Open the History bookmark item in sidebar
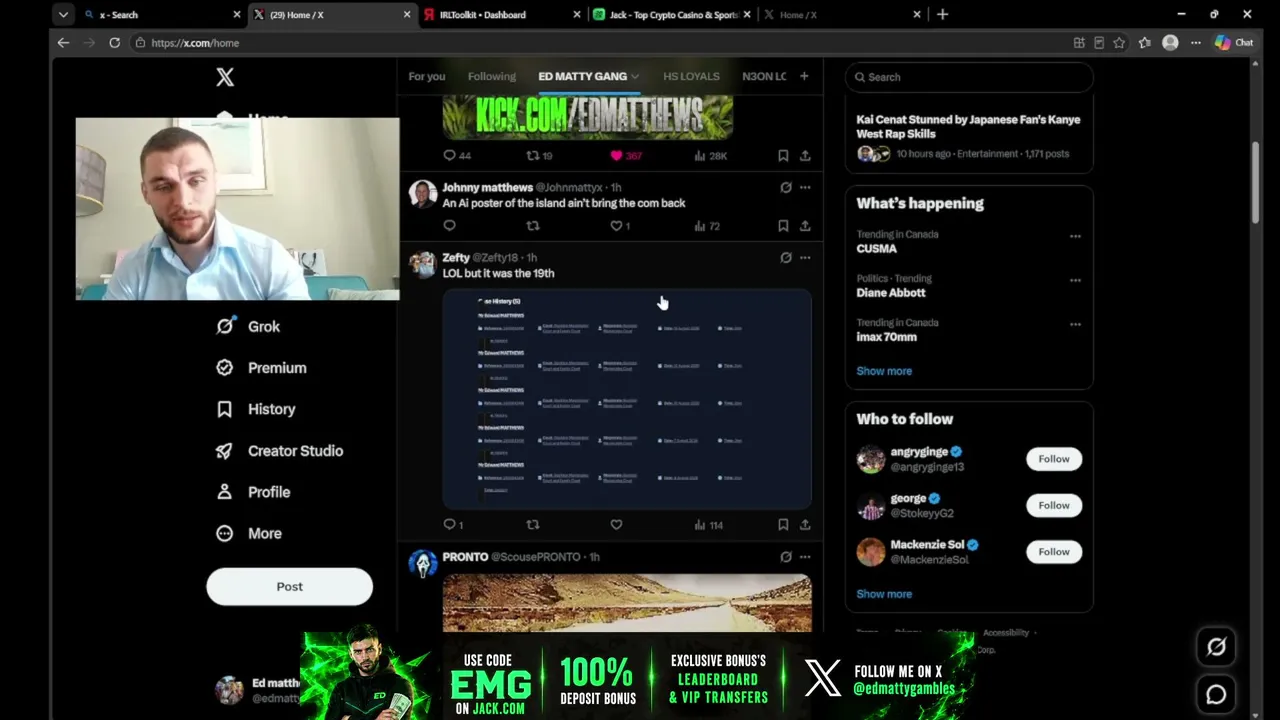Viewport: 1280px width, 720px height. [x=256, y=409]
